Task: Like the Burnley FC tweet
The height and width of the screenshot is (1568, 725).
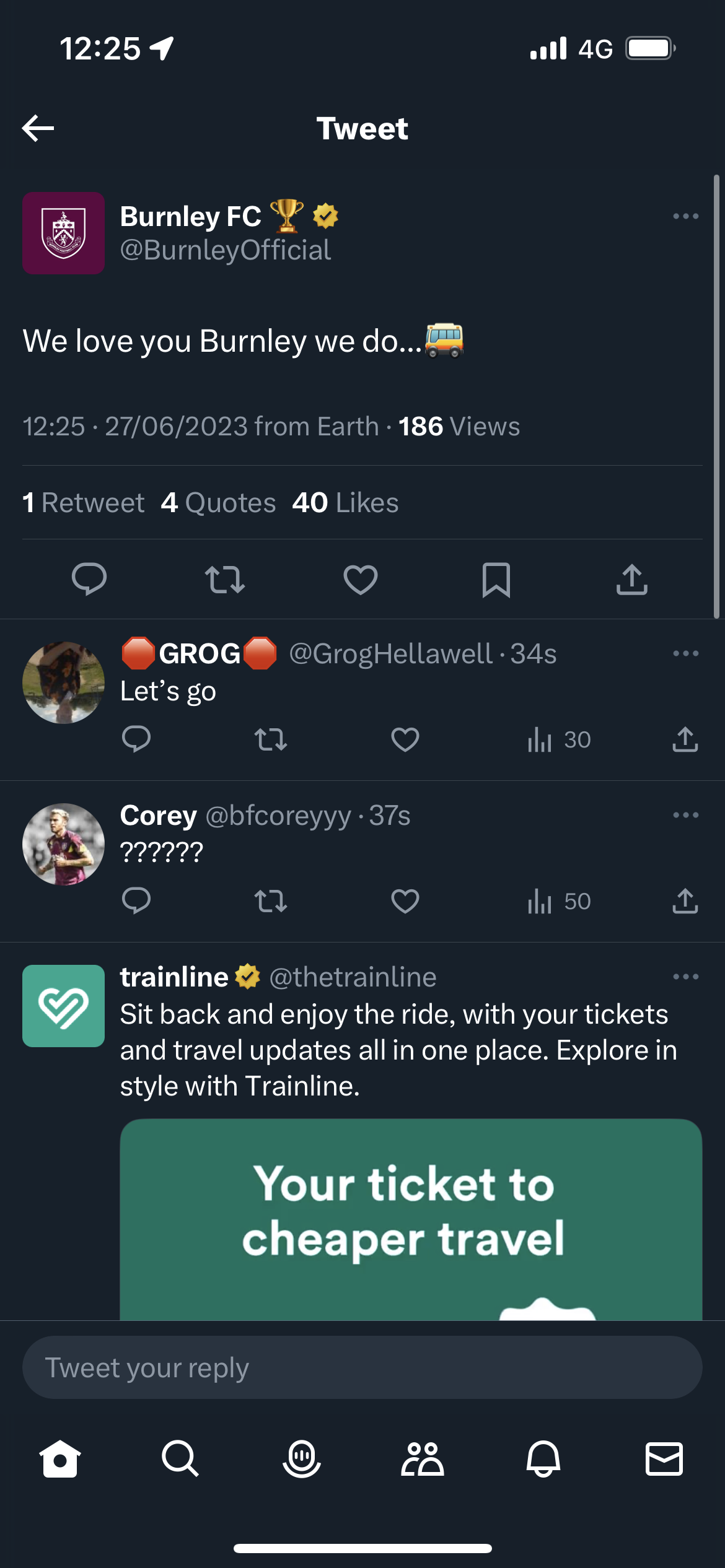Action: pyautogui.click(x=361, y=580)
